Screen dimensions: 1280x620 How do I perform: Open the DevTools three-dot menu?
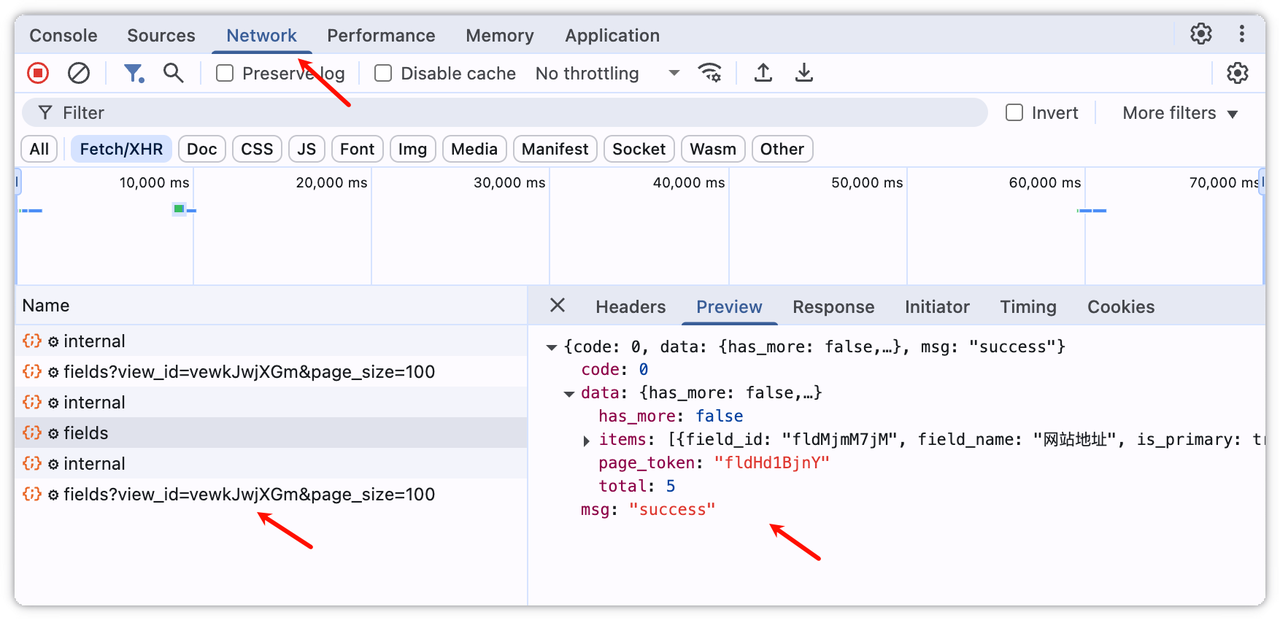coord(1242,34)
